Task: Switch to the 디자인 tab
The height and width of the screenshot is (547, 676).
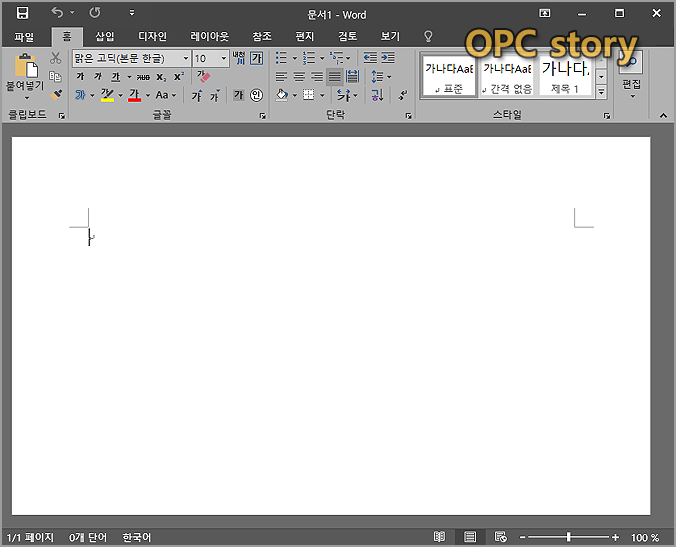Action: coord(152,36)
